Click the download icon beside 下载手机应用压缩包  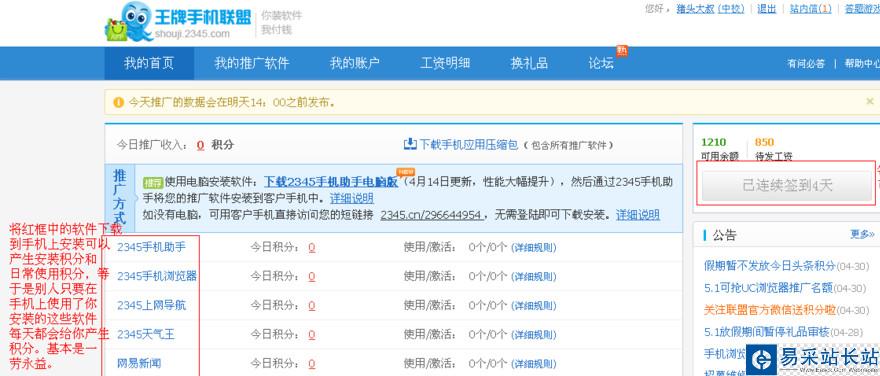pos(410,144)
